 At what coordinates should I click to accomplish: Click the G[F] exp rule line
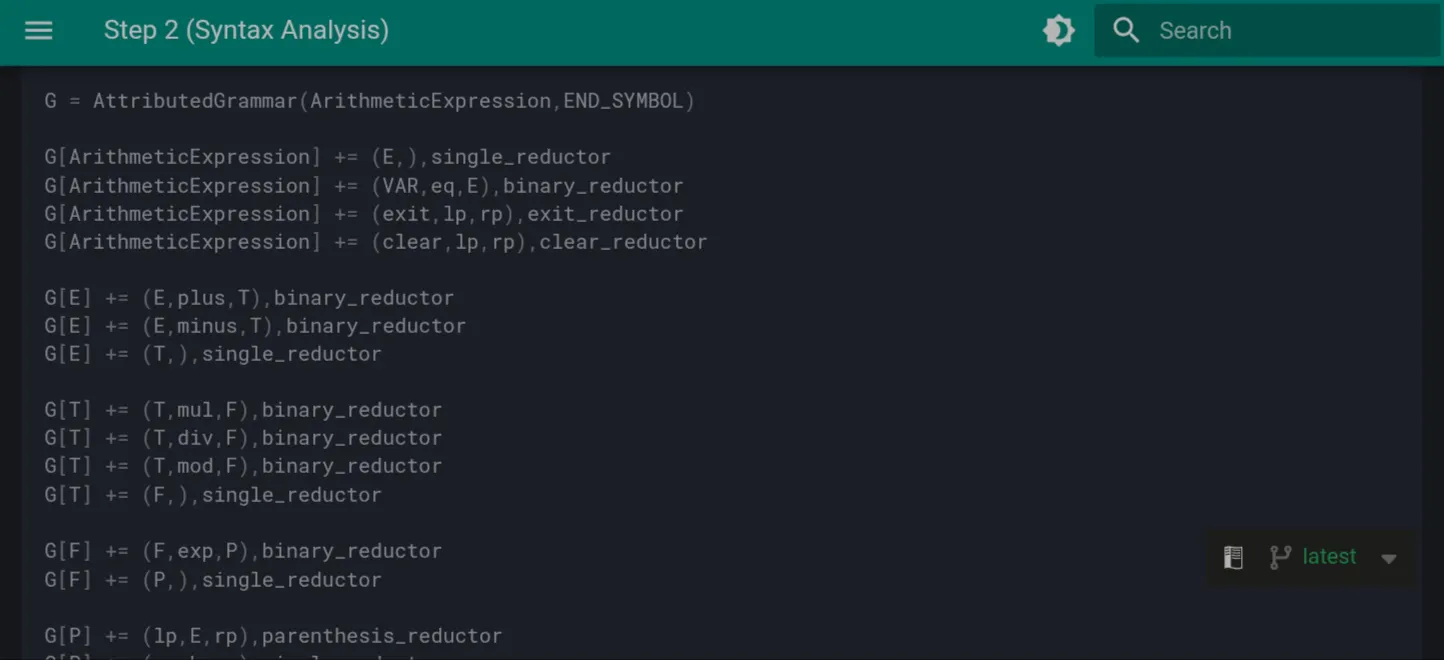pos(243,551)
